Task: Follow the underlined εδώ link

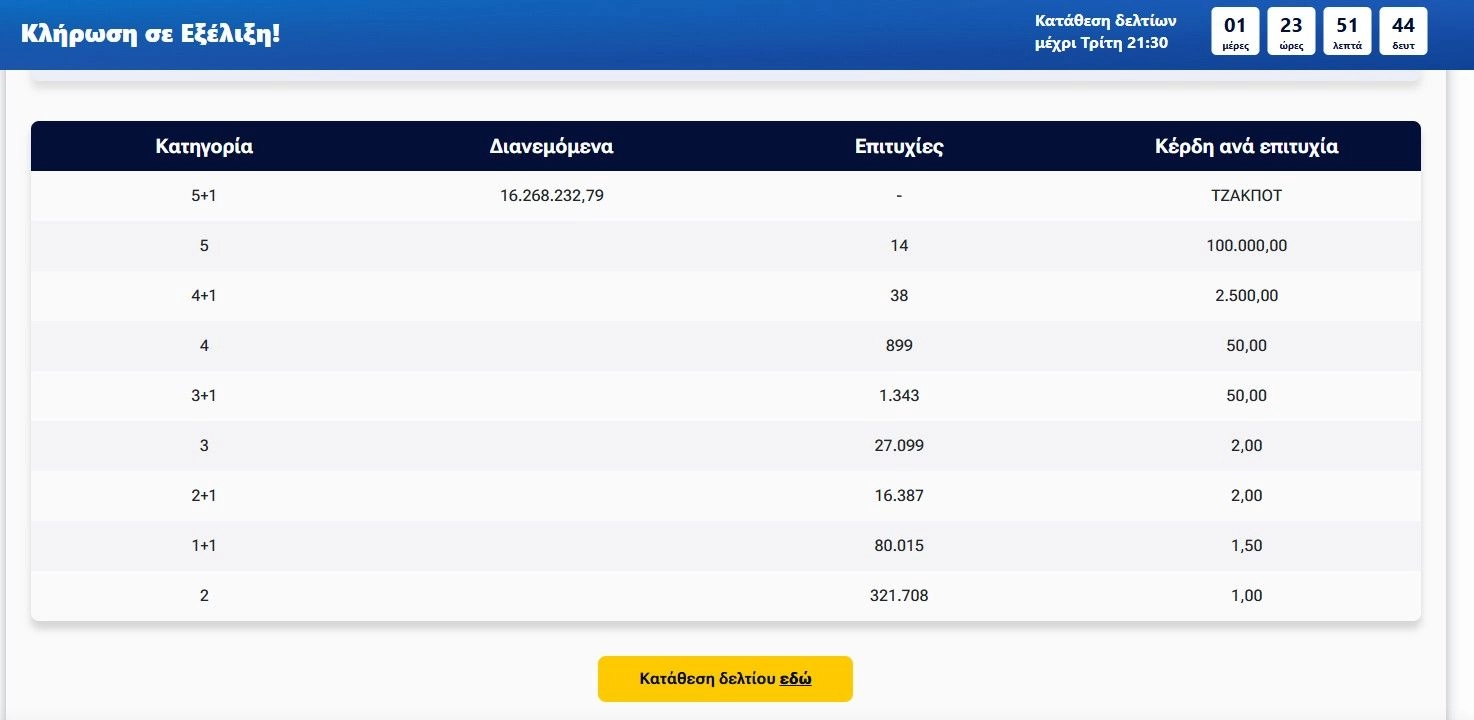Action: click(x=796, y=679)
